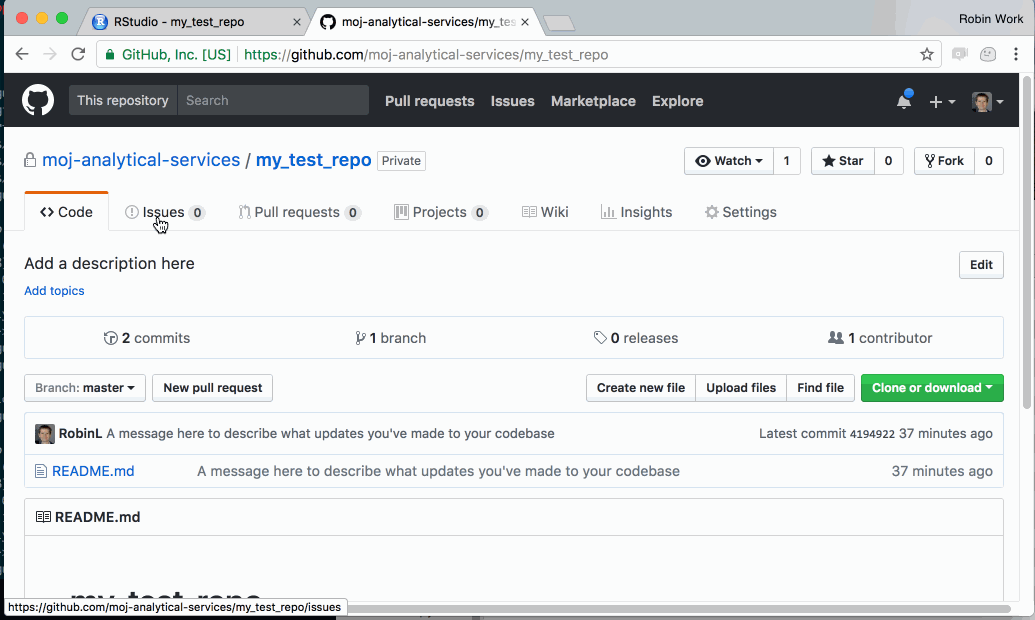
Task: Click the Add topics link
Action: [x=54, y=291]
